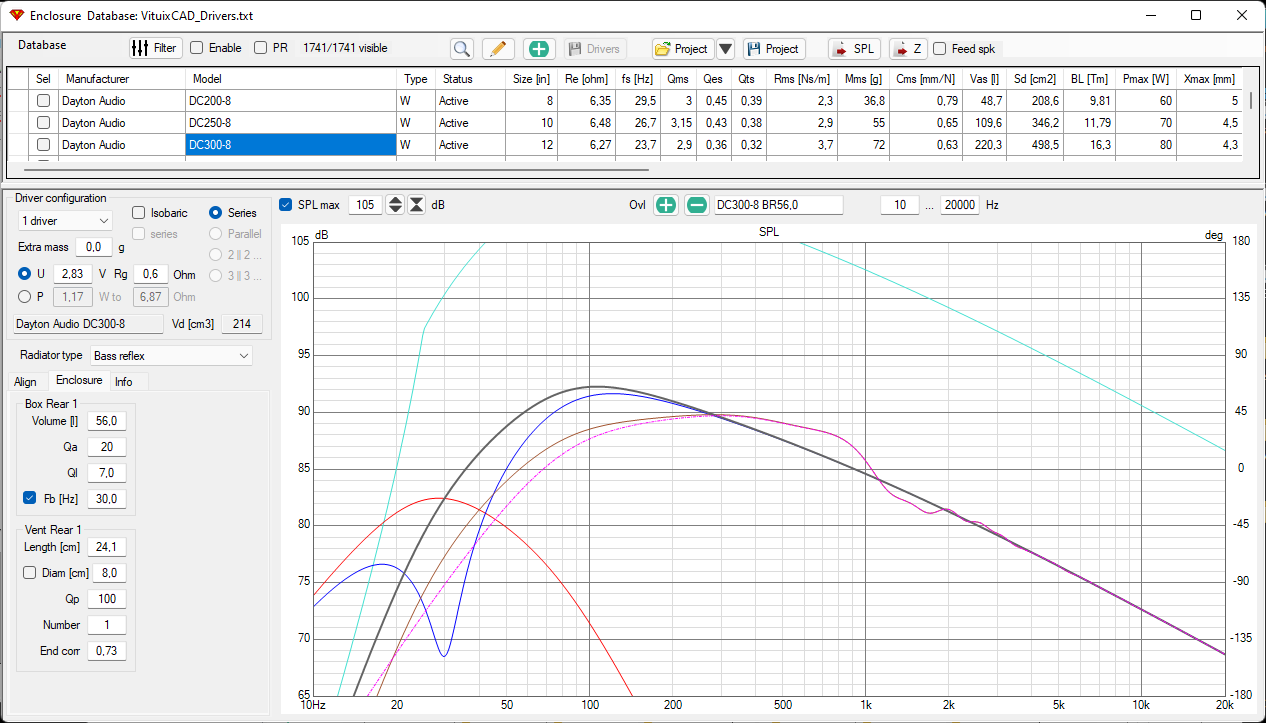
Task: Add overlay with green plus button
Action: pyautogui.click(x=665, y=205)
